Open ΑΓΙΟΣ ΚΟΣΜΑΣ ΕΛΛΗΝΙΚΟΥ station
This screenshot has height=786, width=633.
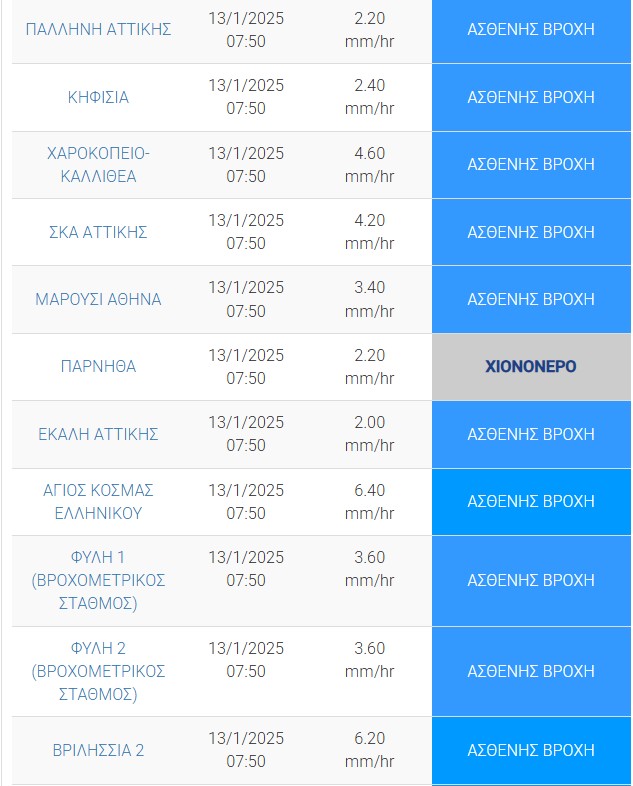[x=98, y=501]
